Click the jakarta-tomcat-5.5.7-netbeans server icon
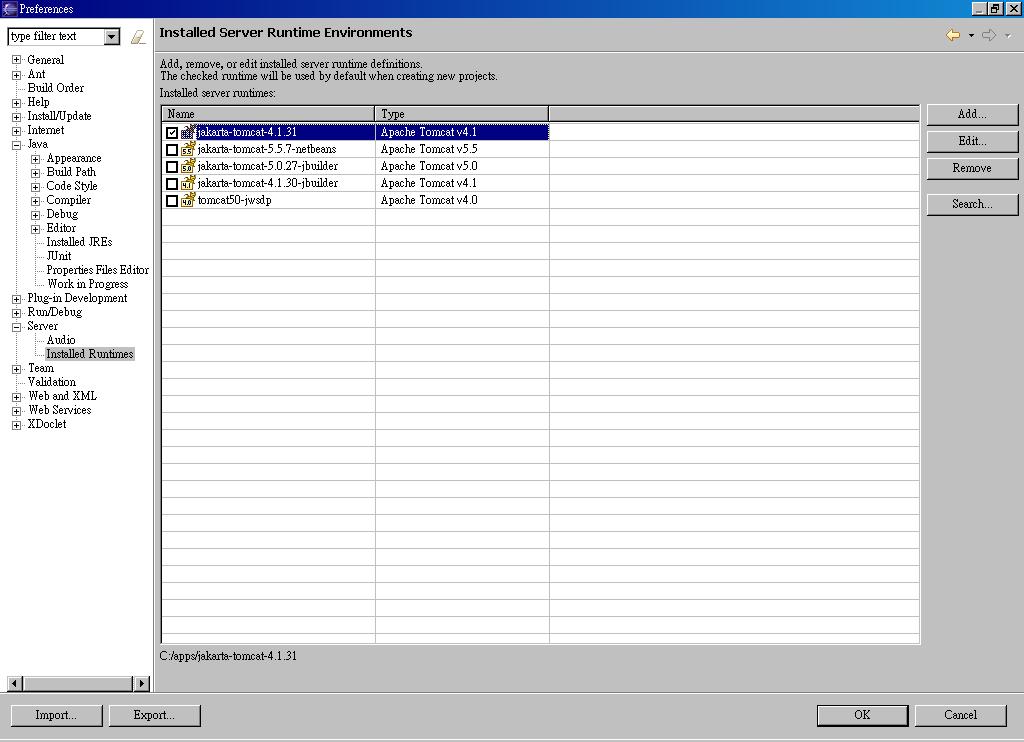 (x=188, y=149)
